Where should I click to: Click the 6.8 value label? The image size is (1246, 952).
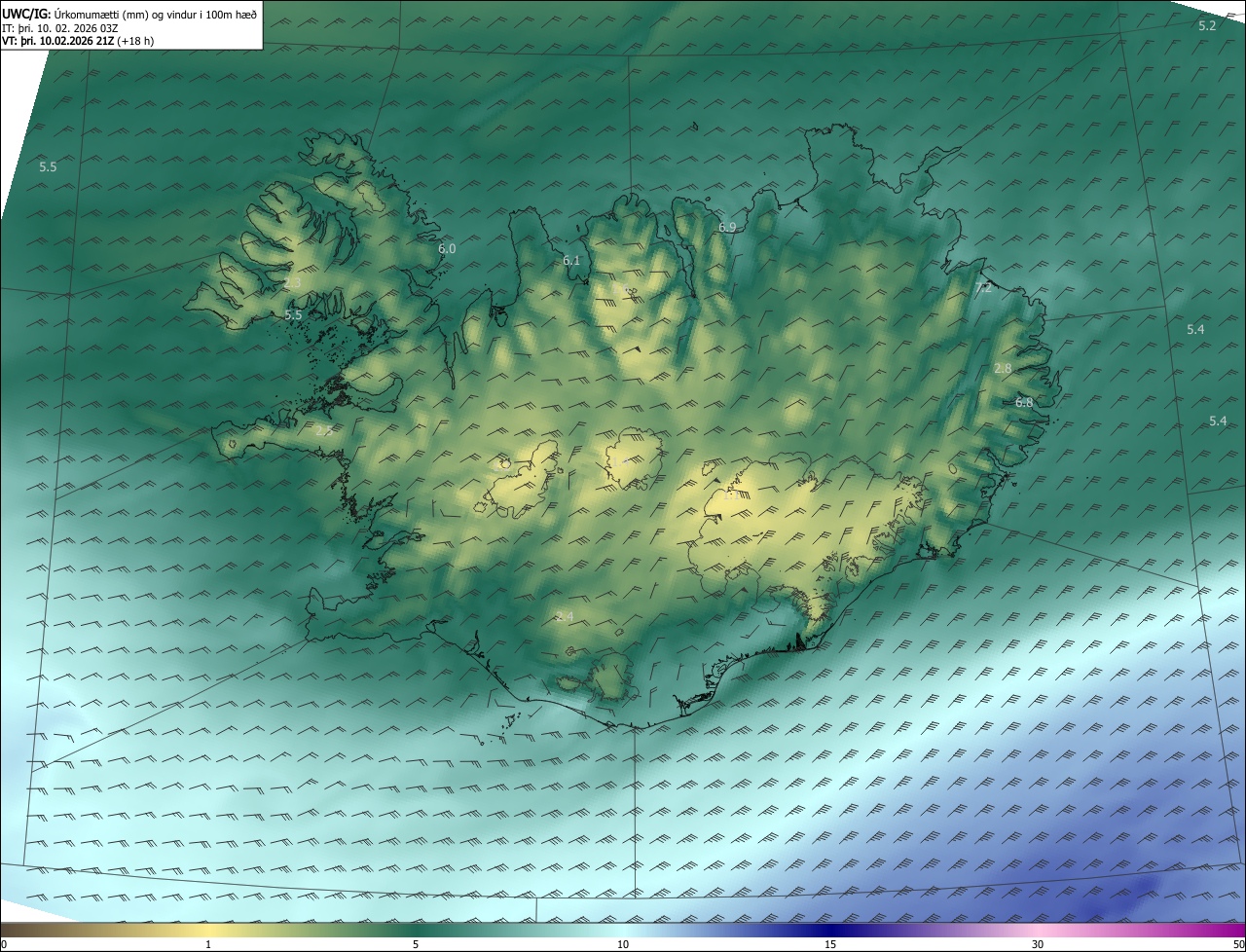[1024, 402]
